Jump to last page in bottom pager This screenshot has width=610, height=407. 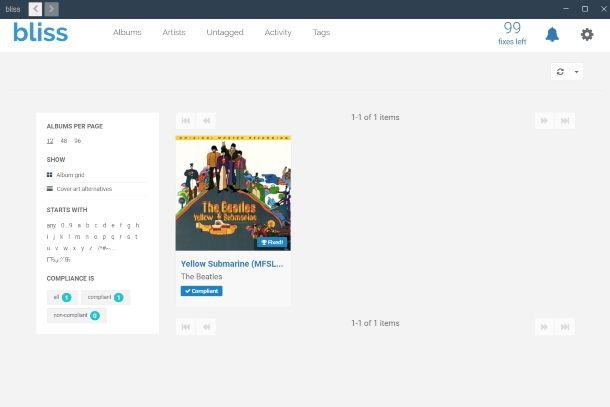point(565,327)
